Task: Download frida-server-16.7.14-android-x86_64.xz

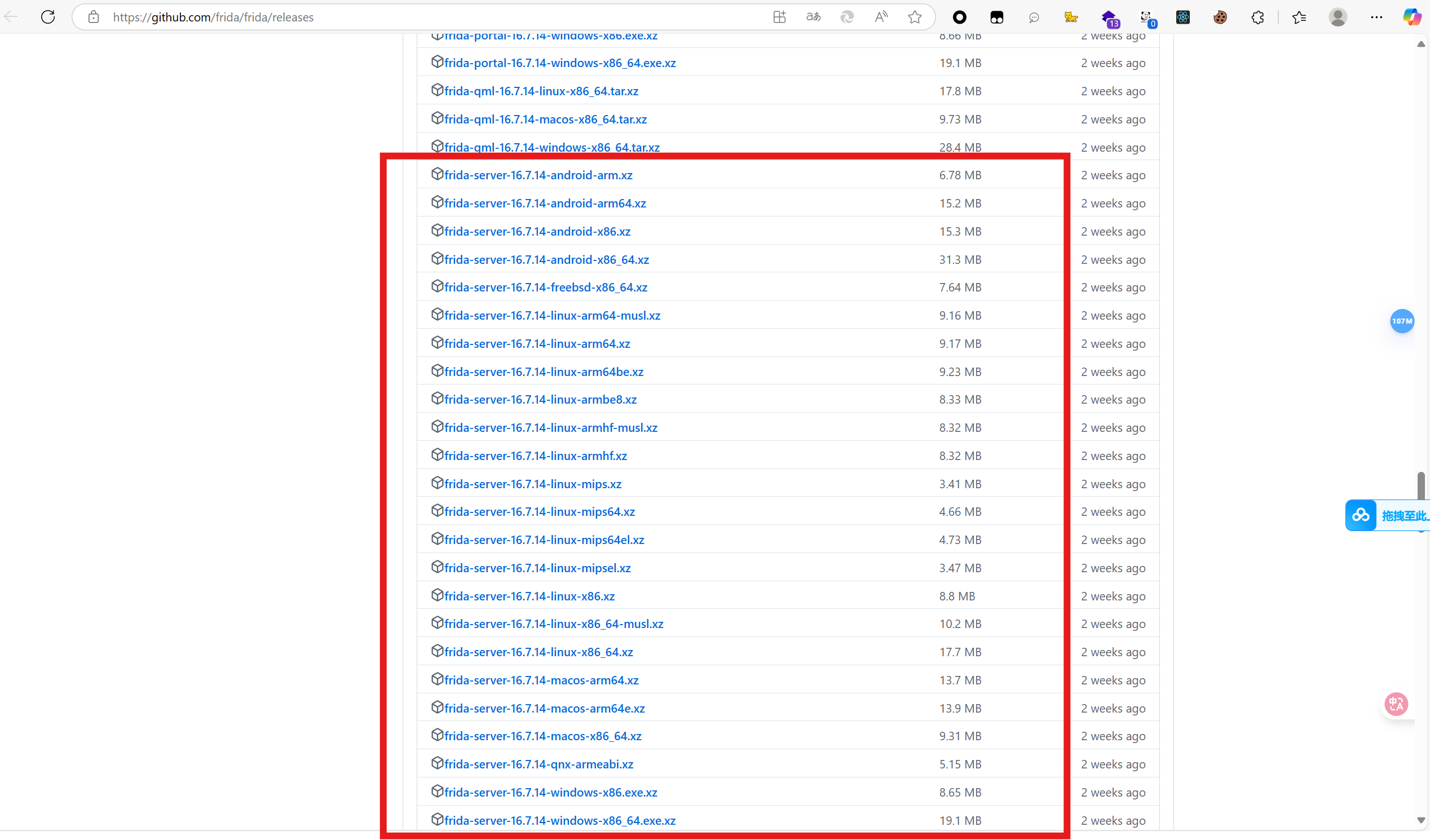Action: pyautogui.click(x=546, y=259)
